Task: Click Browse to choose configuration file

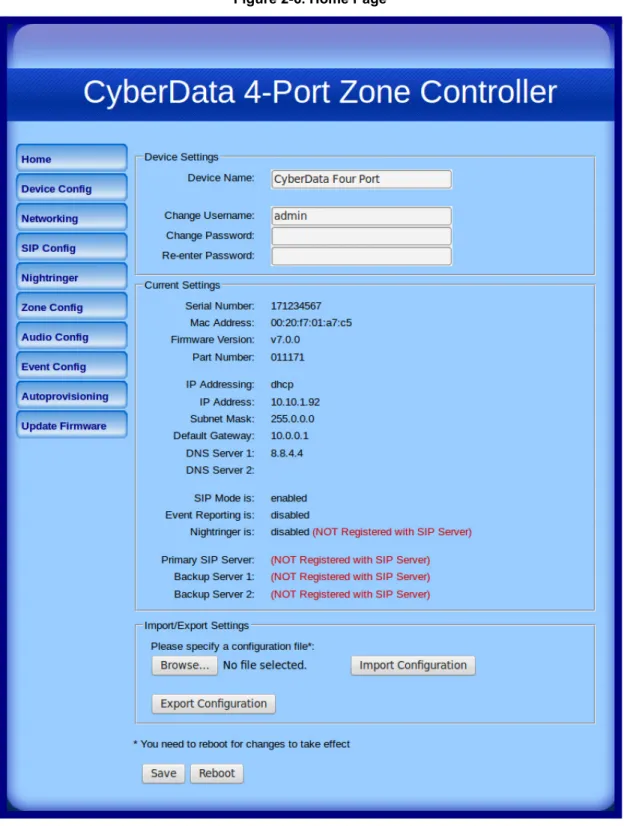Action: pyautogui.click(x=184, y=665)
